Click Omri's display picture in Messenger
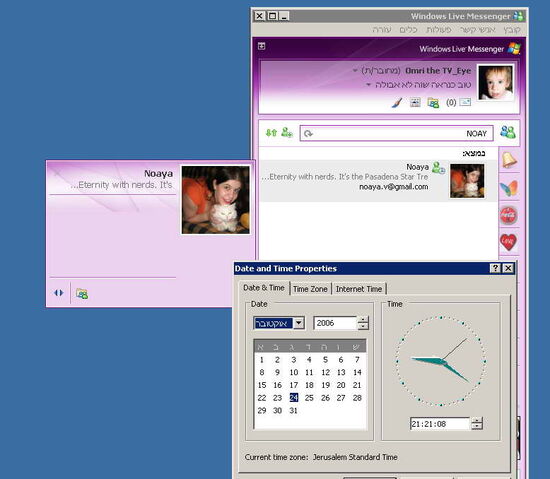The image size is (550, 479). pos(495,83)
